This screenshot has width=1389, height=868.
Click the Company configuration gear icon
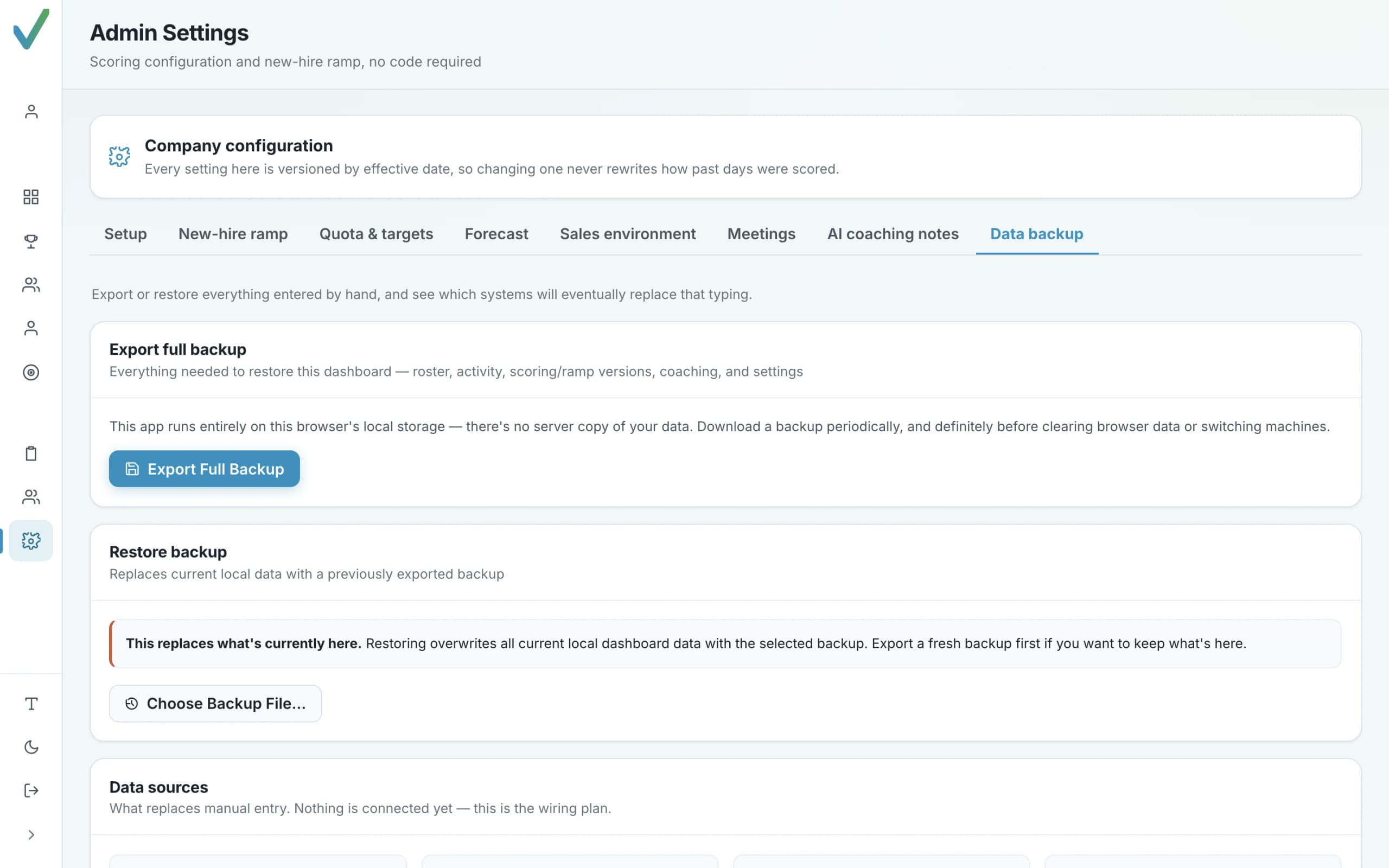(119, 156)
